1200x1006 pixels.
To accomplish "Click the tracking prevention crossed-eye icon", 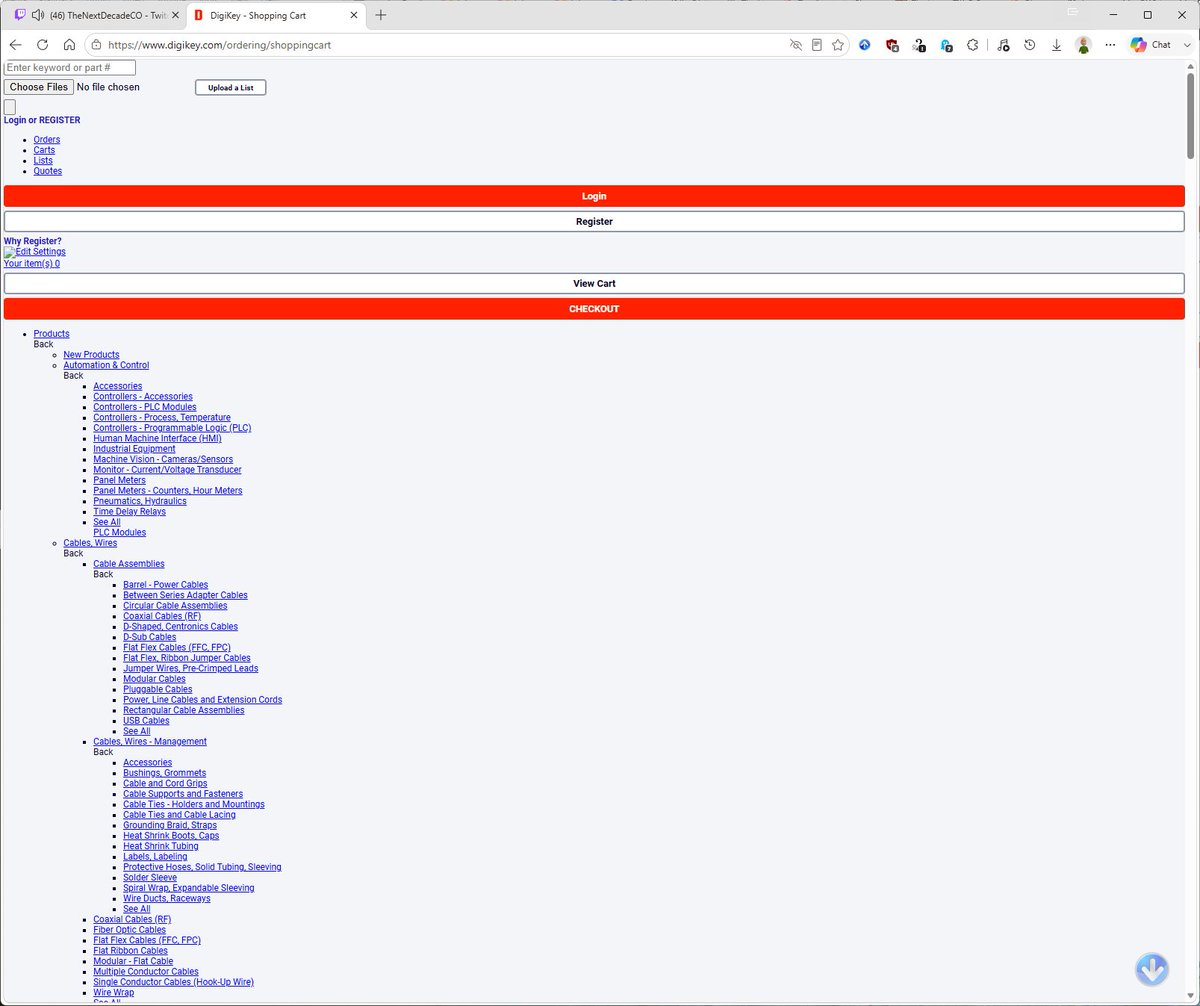I will pos(796,45).
